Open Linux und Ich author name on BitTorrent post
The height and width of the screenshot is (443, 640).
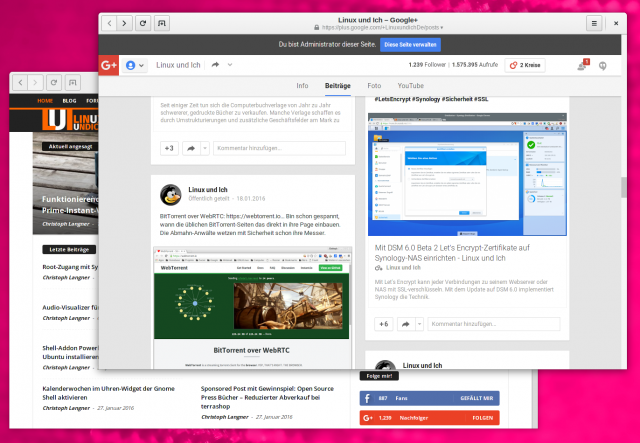208,189
